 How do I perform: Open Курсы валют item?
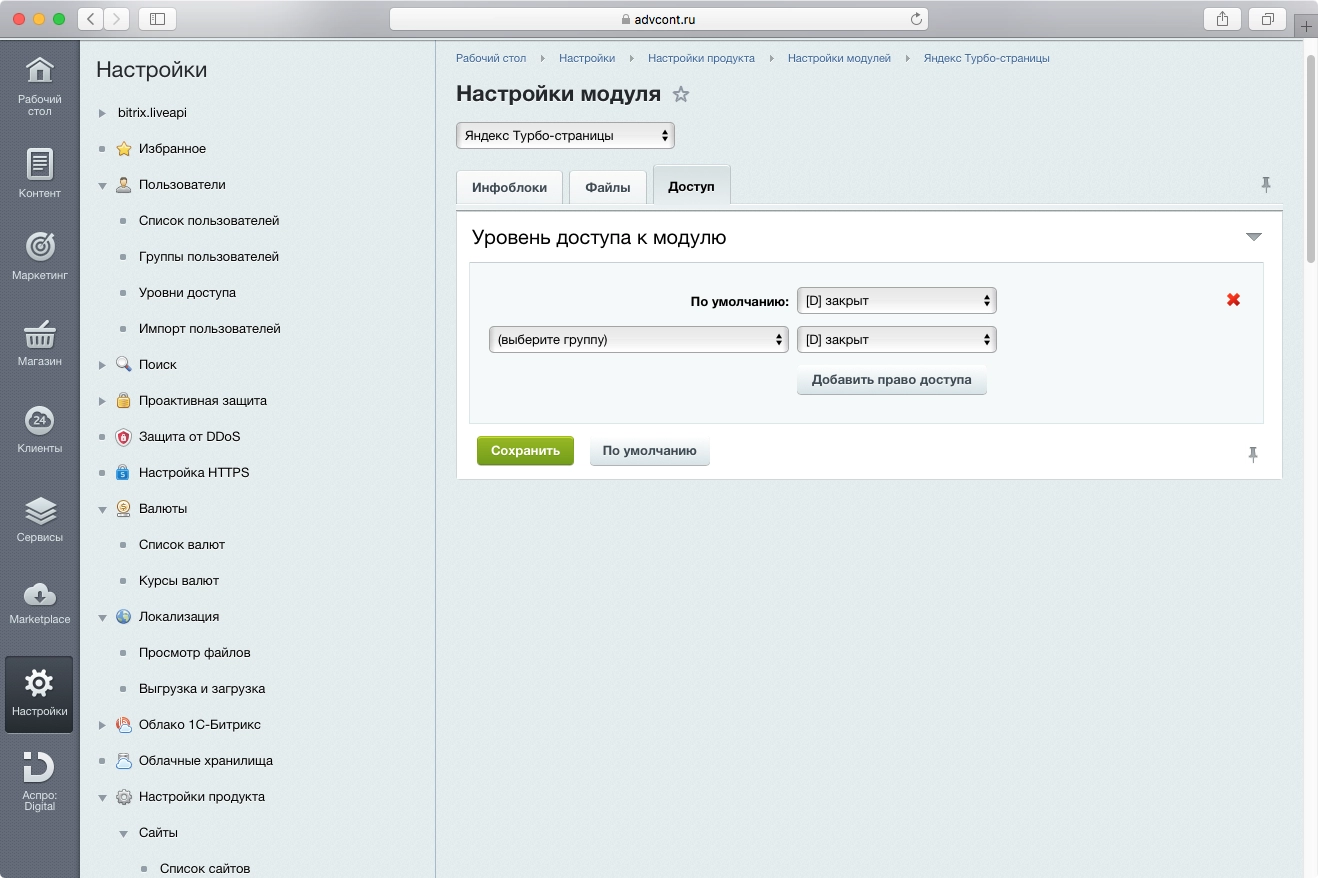pos(179,581)
